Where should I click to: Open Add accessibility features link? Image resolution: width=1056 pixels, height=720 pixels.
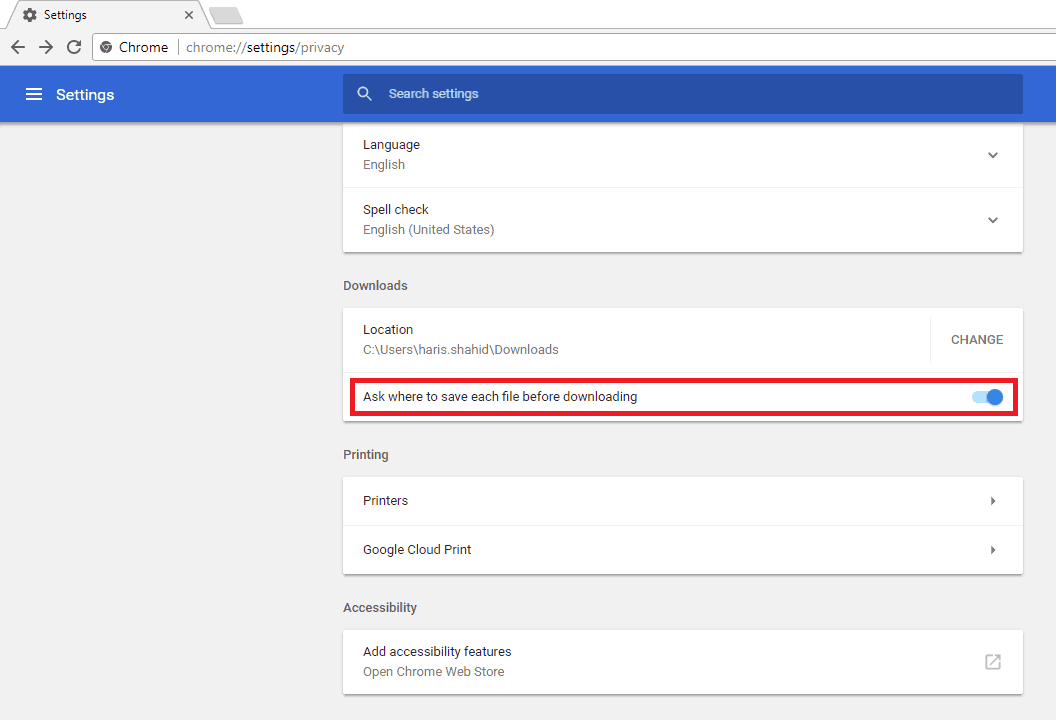pyautogui.click(x=437, y=651)
